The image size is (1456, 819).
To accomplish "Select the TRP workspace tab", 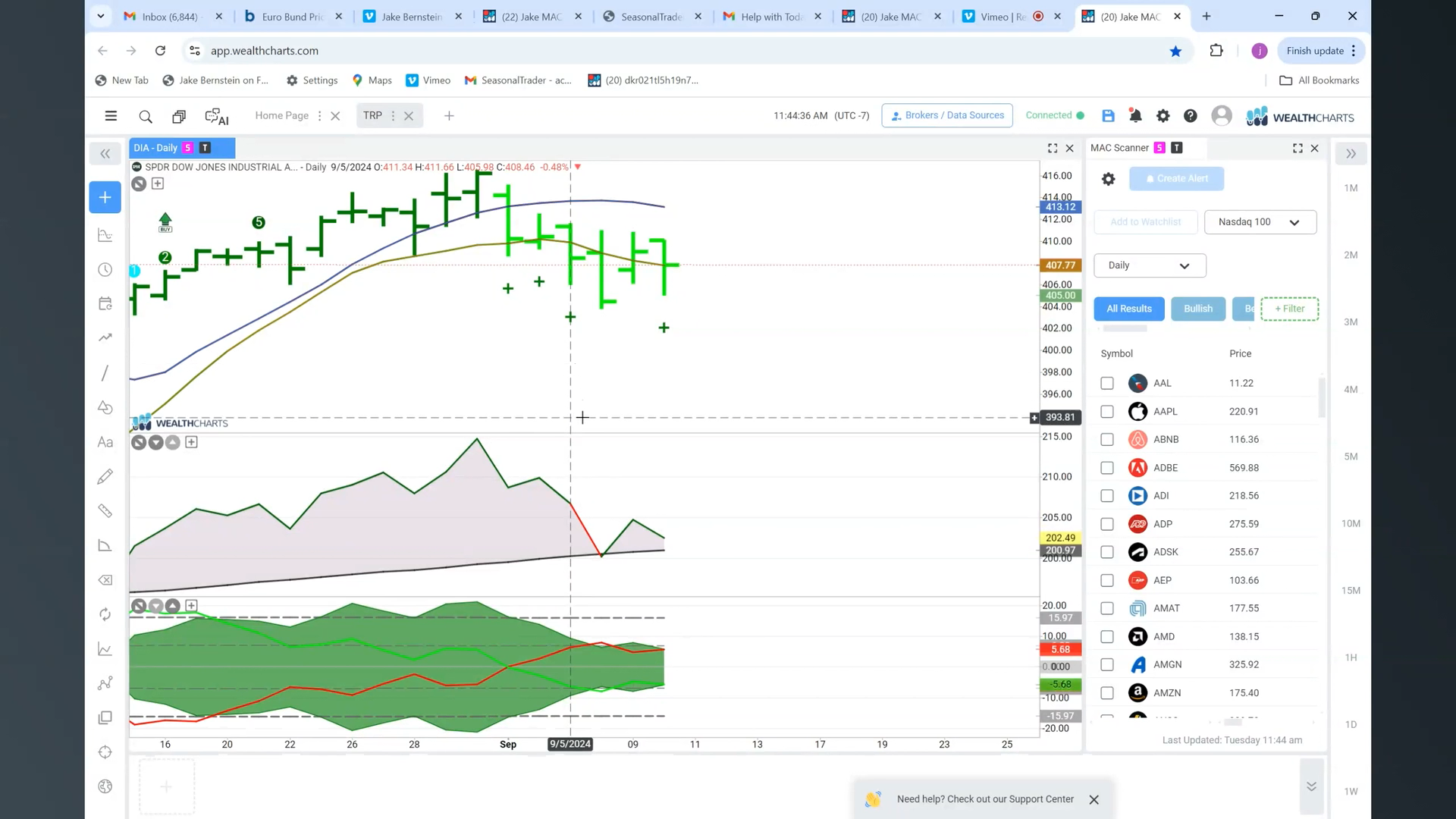I will [x=372, y=115].
